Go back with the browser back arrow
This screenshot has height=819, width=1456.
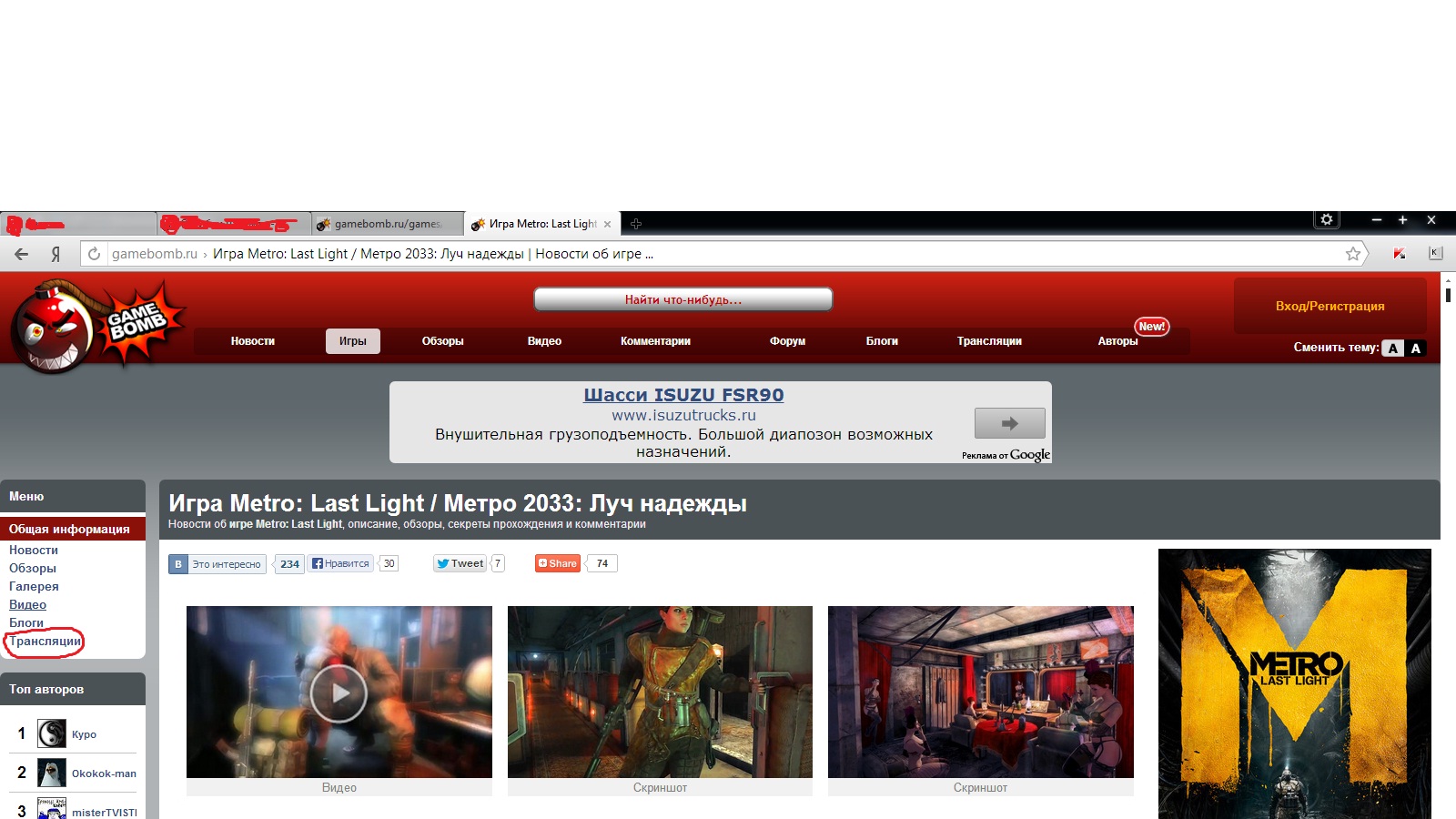22,254
